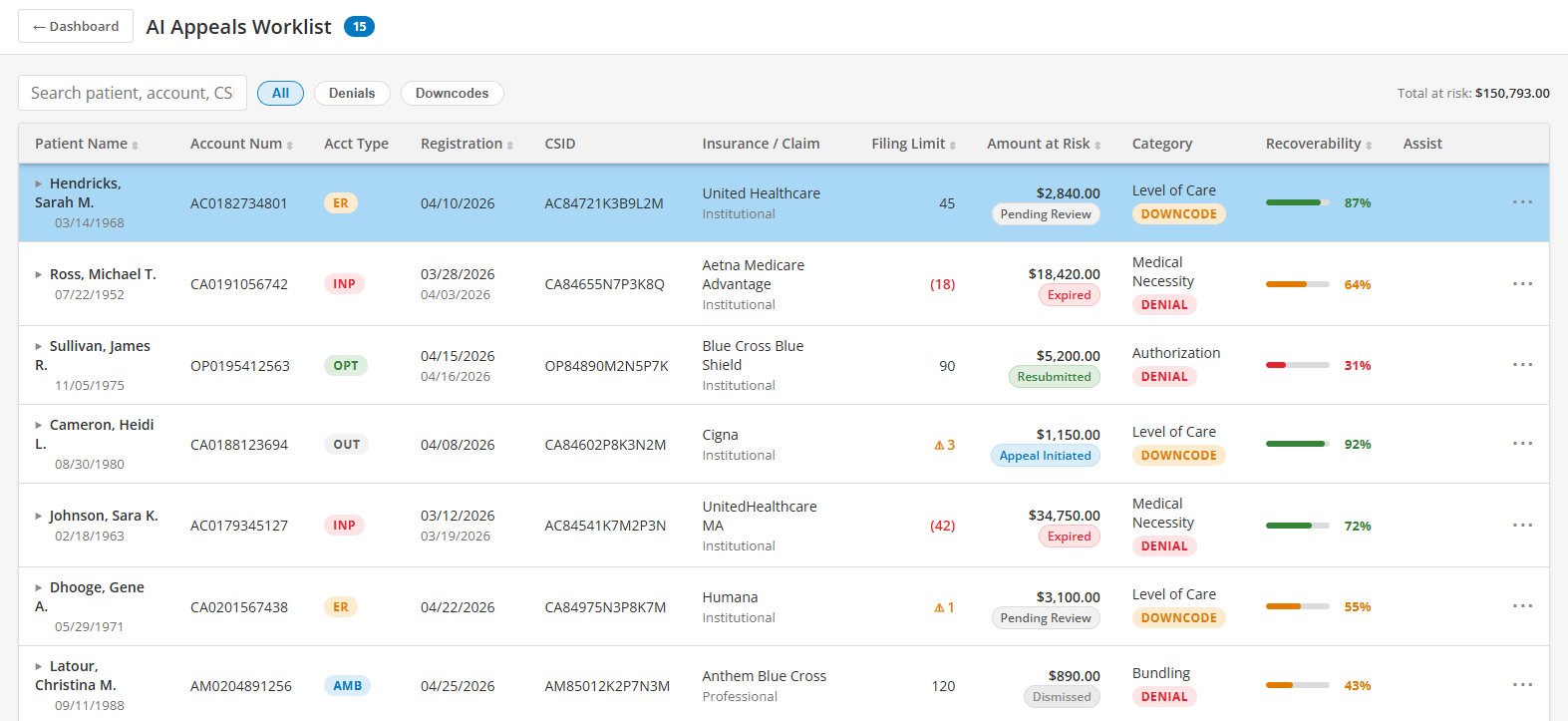Viewport: 1568px width, 721px height.
Task: Click the worklist count badge showing 15
Action: coord(359,27)
